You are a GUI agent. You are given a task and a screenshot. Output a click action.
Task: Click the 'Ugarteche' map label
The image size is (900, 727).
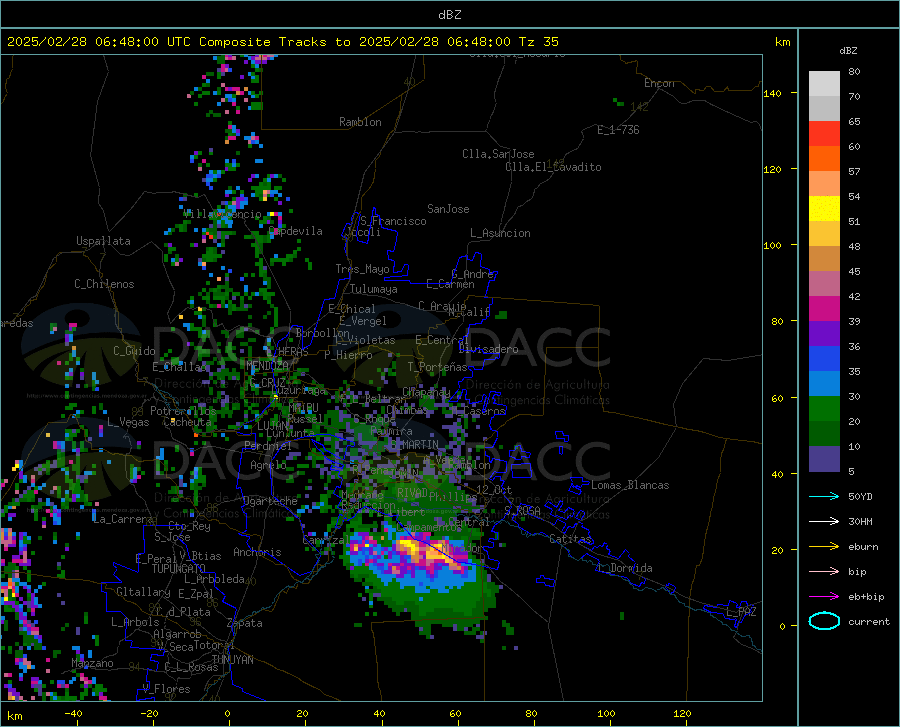point(270,501)
